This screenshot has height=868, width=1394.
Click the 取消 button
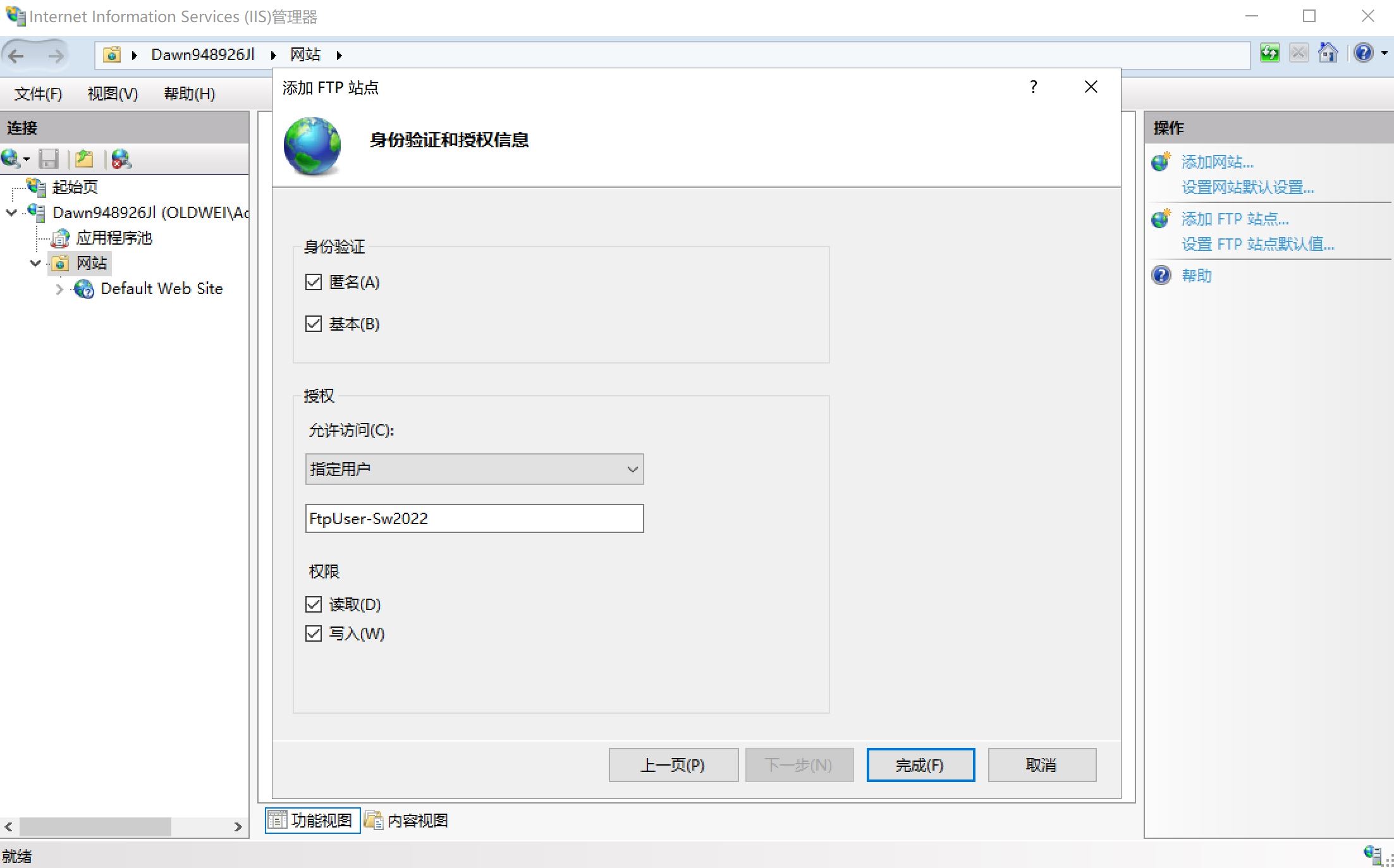pyautogui.click(x=1042, y=765)
